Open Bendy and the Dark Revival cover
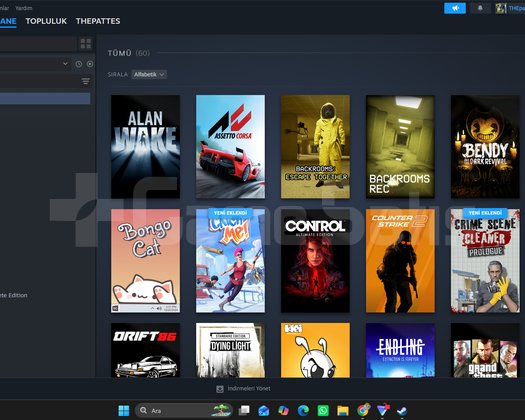Viewport: 525px width, 420px height. tap(485, 147)
